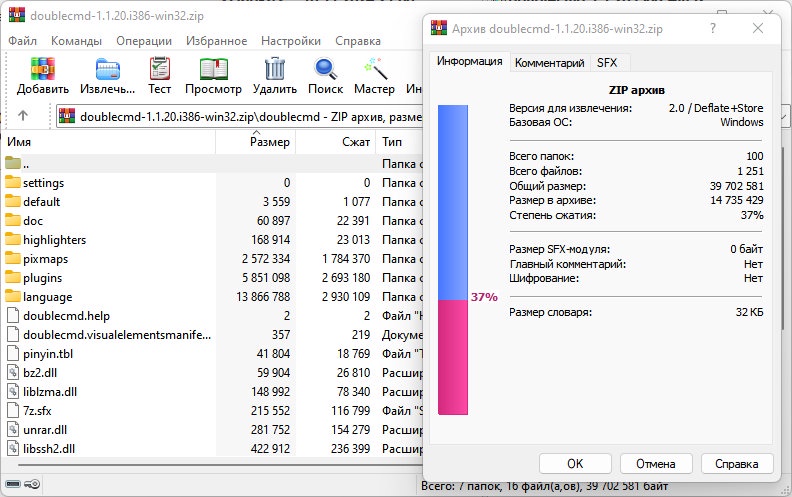Click packed value 1 784 370
This screenshot has width=792, height=497.
click(x=346, y=259)
